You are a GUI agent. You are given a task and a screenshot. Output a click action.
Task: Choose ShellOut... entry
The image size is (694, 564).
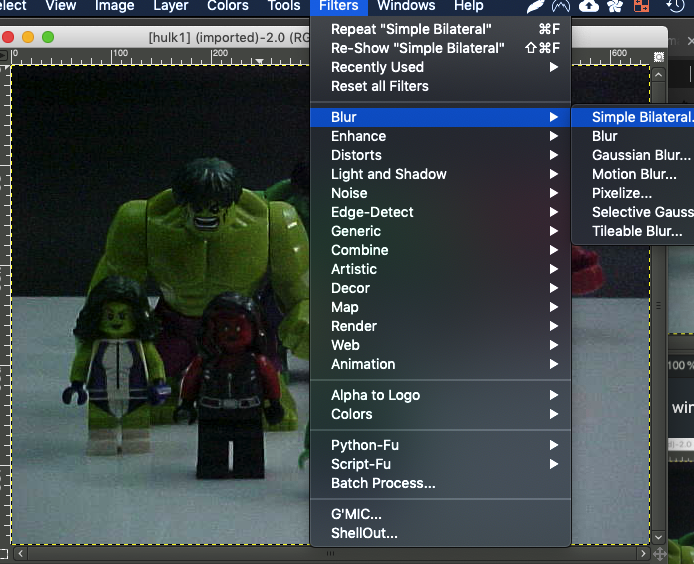coord(440,533)
